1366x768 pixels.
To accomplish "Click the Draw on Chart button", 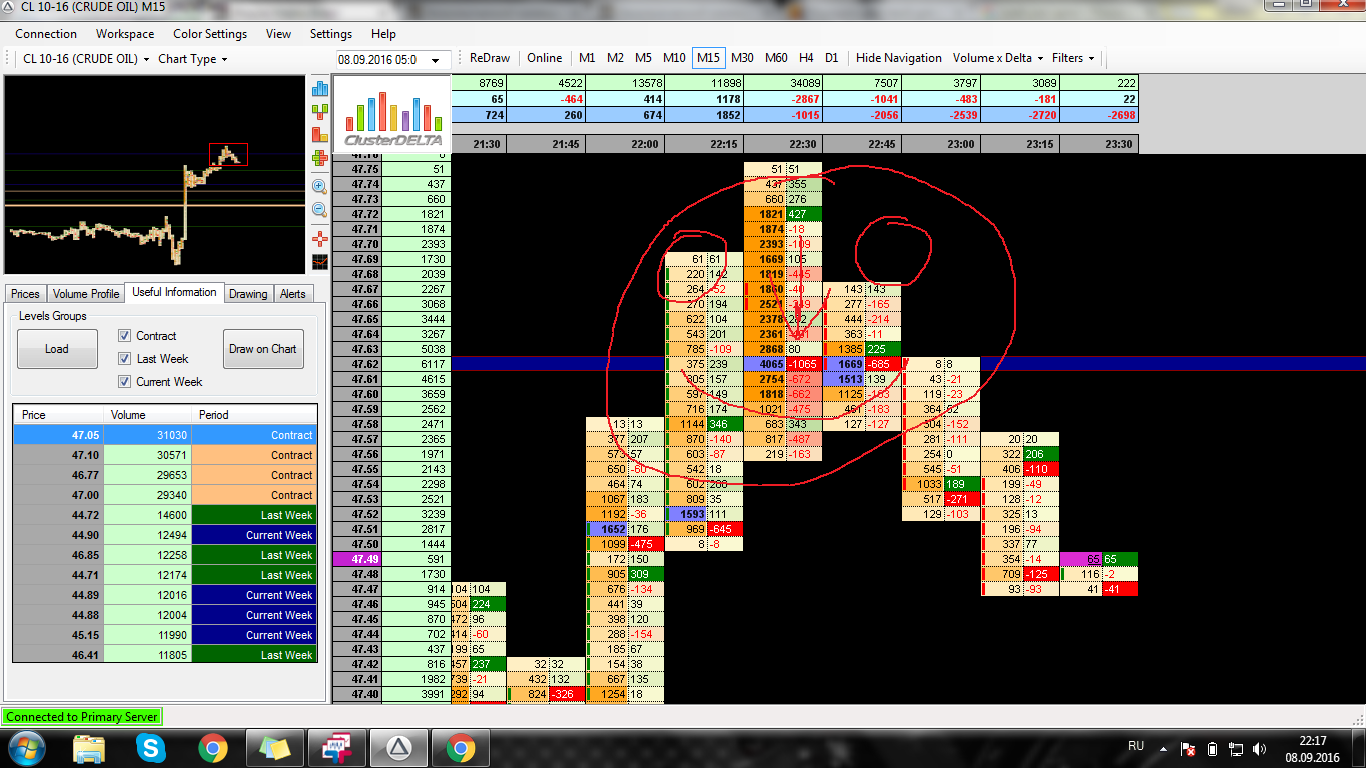I will point(263,349).
